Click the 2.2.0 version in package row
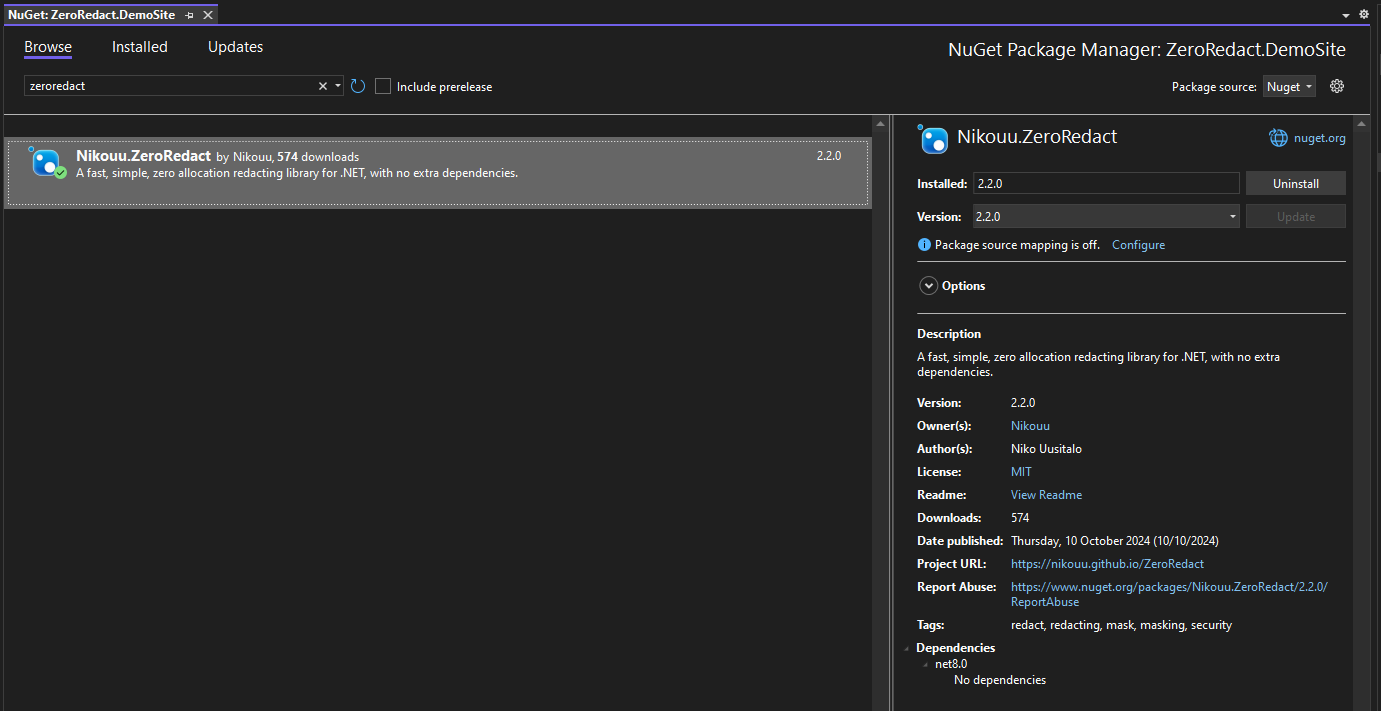Image resolution: width=1381 pixels, height=711 pixels. point(829,156)
